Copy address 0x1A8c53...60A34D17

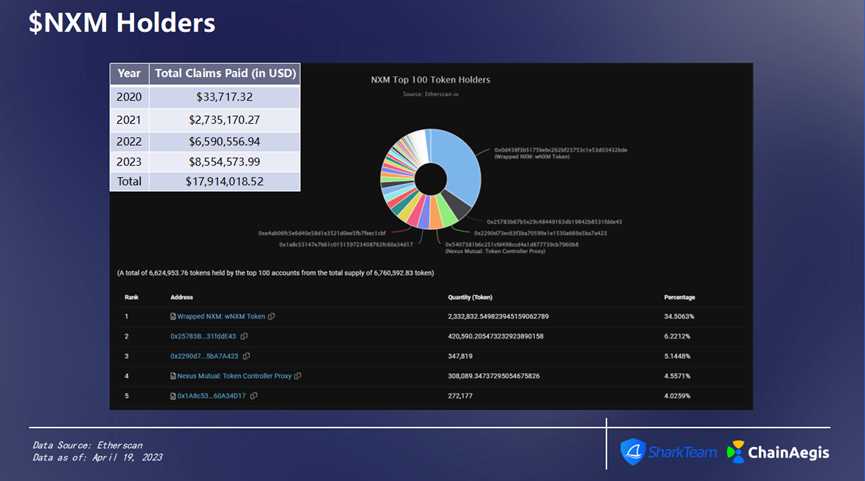coord(254,396)
